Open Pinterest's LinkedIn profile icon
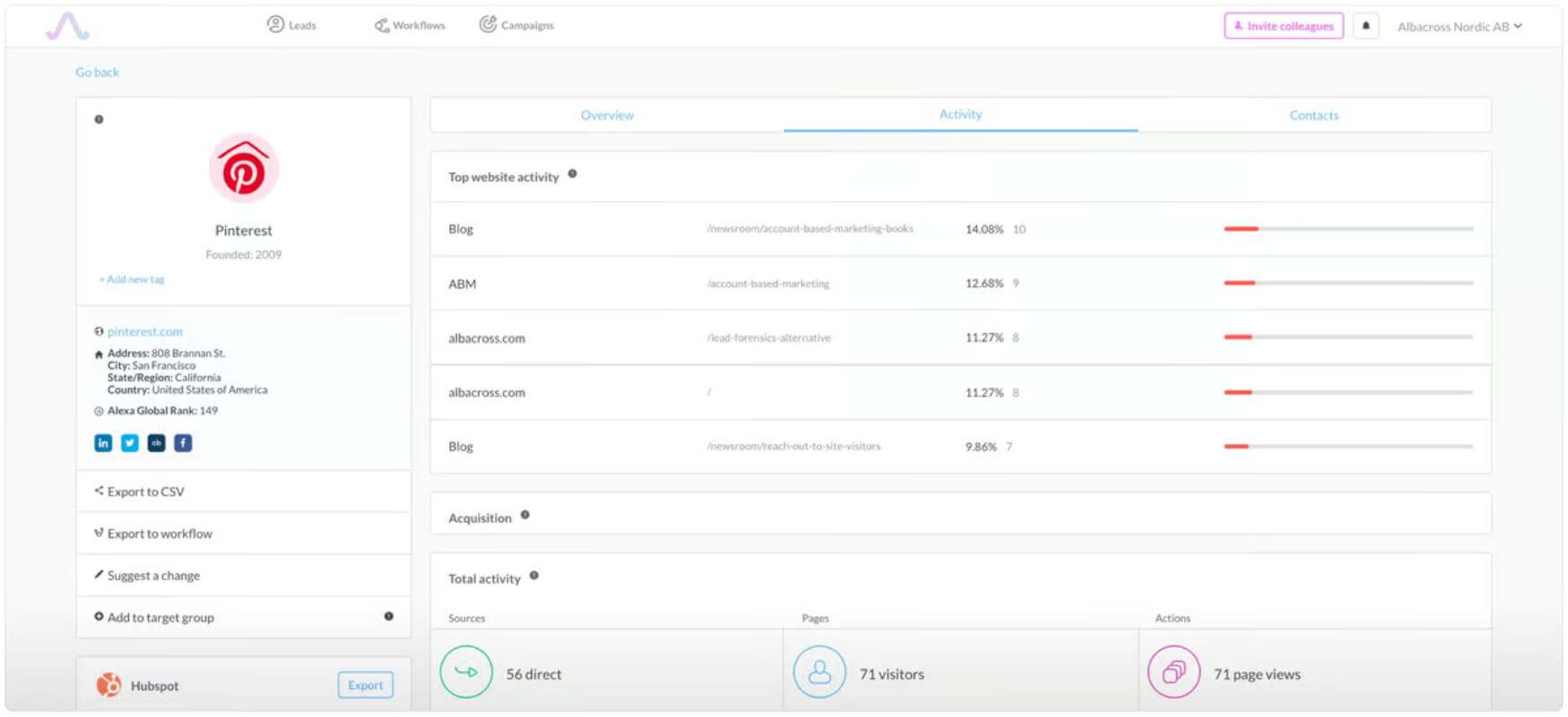The height and width of the screenshot is (717, 1568). coord(103,443)
